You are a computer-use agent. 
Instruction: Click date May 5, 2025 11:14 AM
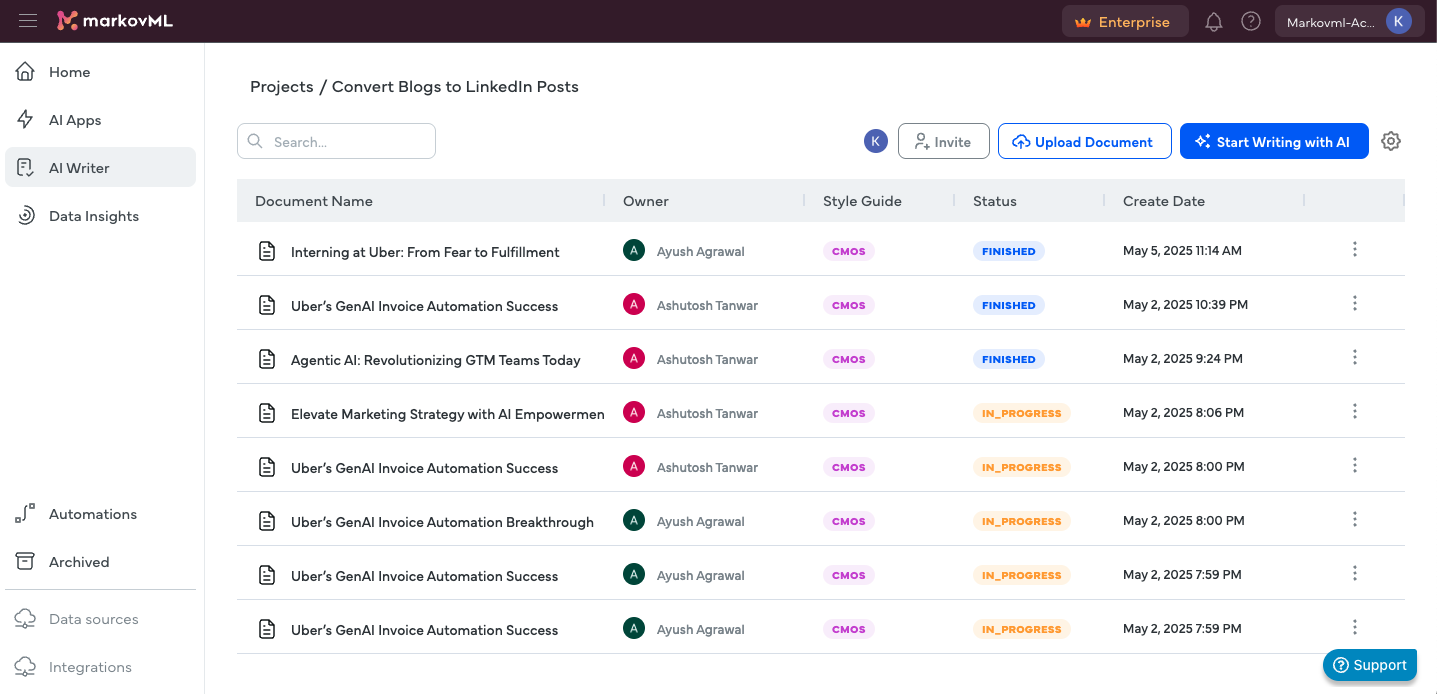[1182, 251]
